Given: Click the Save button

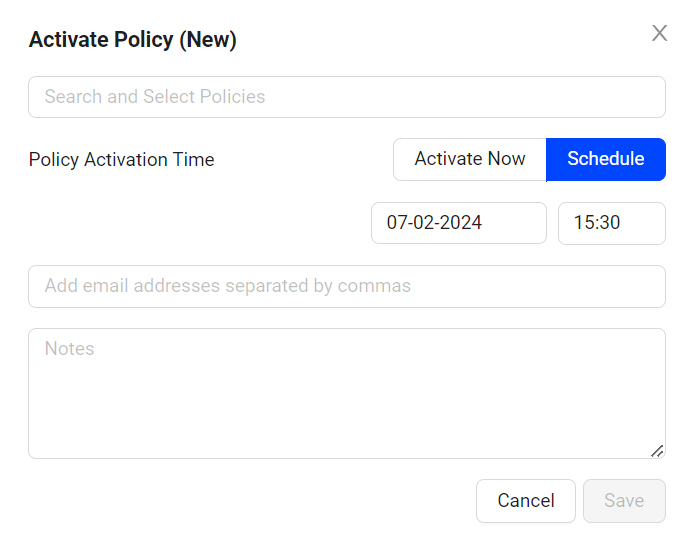Looking at the screenshot, I should click(624, 501).
